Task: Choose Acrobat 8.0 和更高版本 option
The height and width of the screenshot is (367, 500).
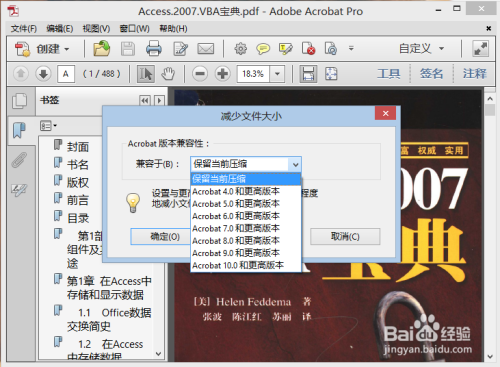Action: 246,241
